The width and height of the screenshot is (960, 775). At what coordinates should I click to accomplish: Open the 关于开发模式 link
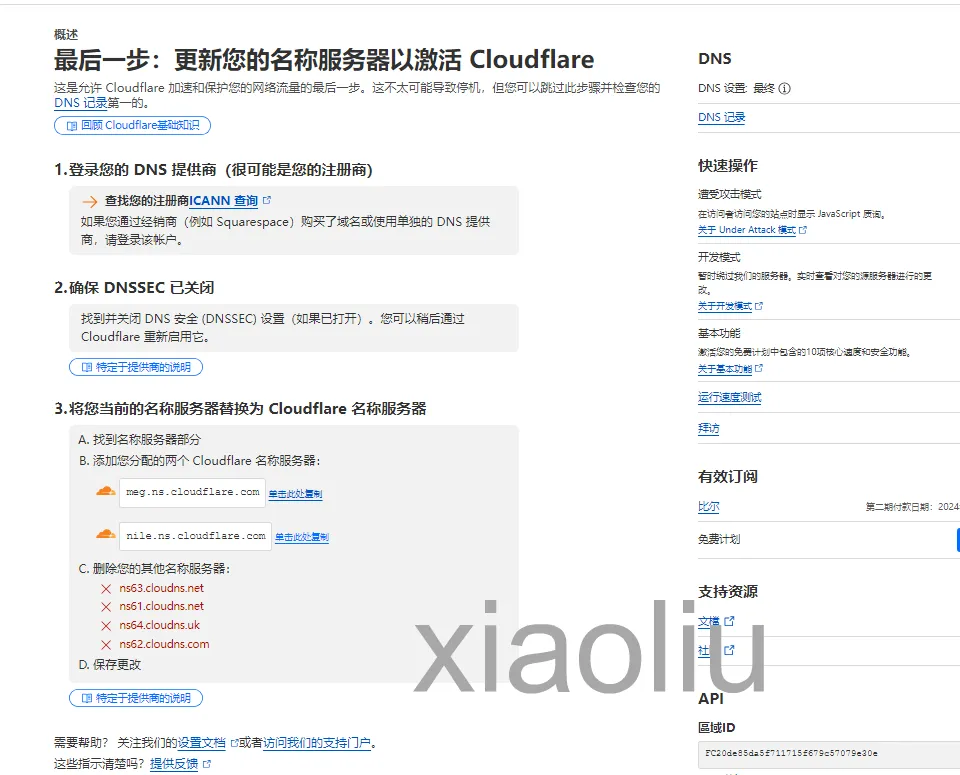point(725,306)
